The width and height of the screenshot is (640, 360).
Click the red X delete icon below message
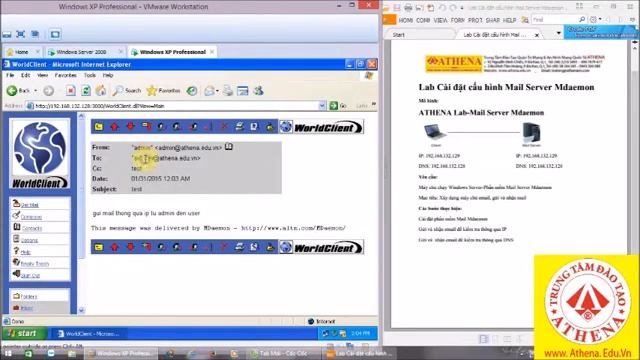point(223,247)
